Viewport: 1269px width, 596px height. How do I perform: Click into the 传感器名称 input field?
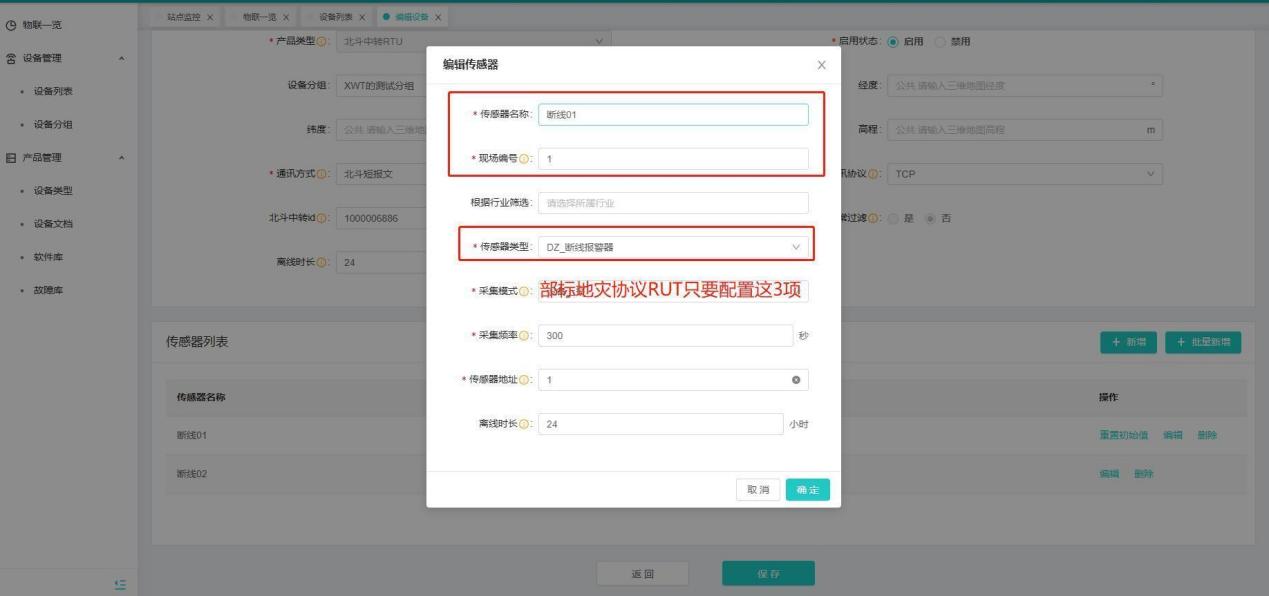click(x=672, y=115)
